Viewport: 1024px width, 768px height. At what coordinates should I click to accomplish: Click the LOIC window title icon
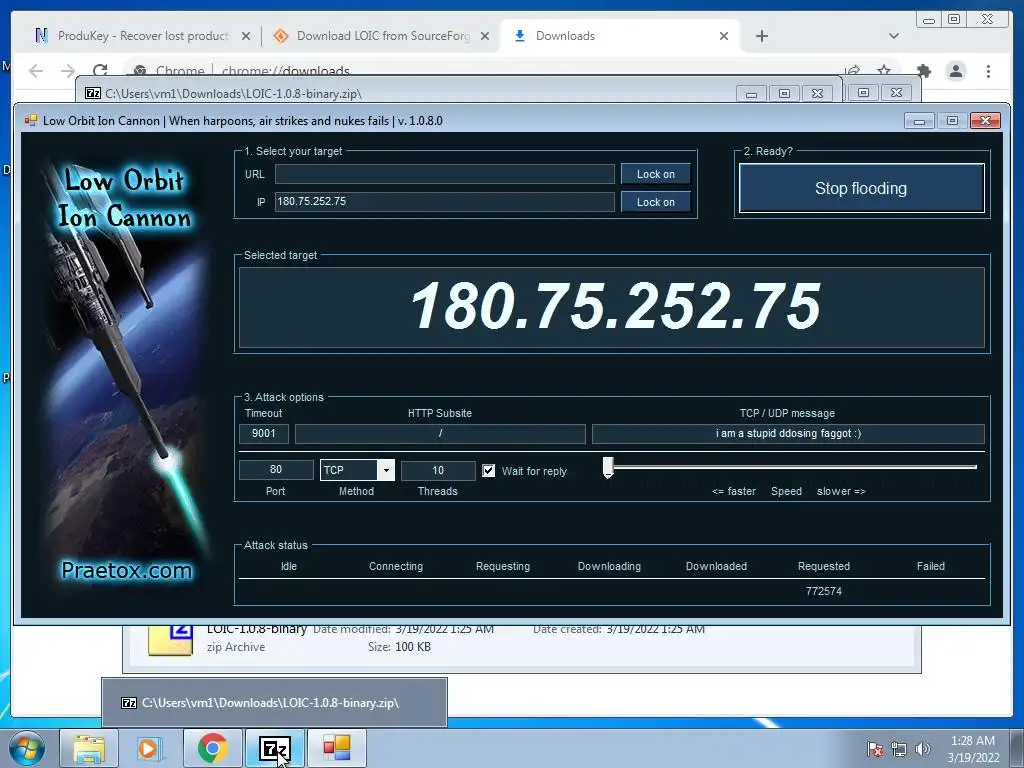[31, 120]
